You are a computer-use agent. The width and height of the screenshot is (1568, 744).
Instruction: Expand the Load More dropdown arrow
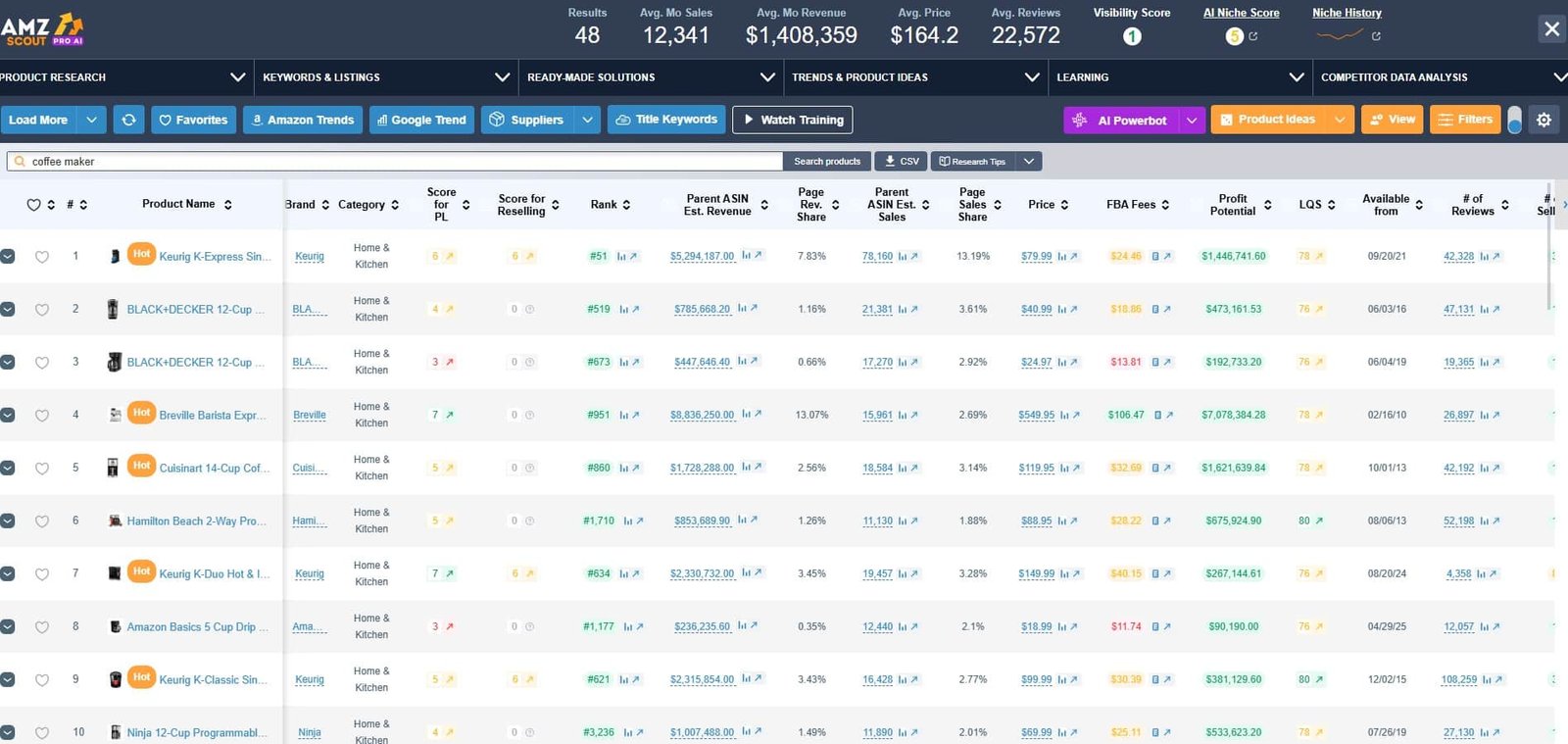[91, 120]
